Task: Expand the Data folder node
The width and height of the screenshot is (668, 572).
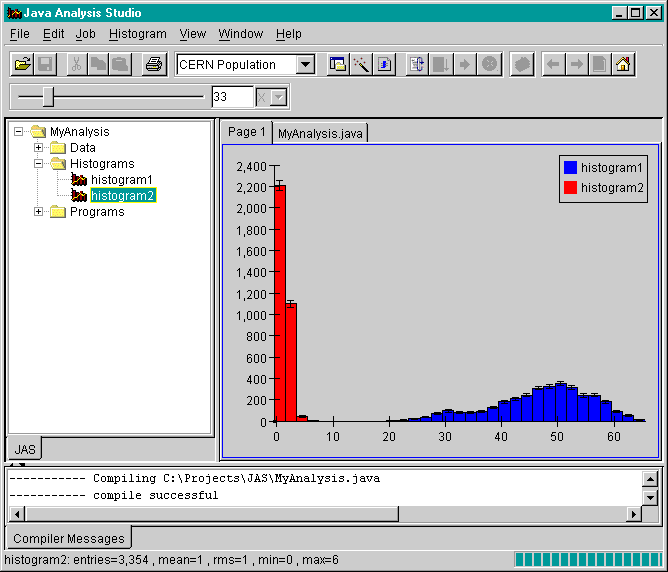Action: (39, 148)
